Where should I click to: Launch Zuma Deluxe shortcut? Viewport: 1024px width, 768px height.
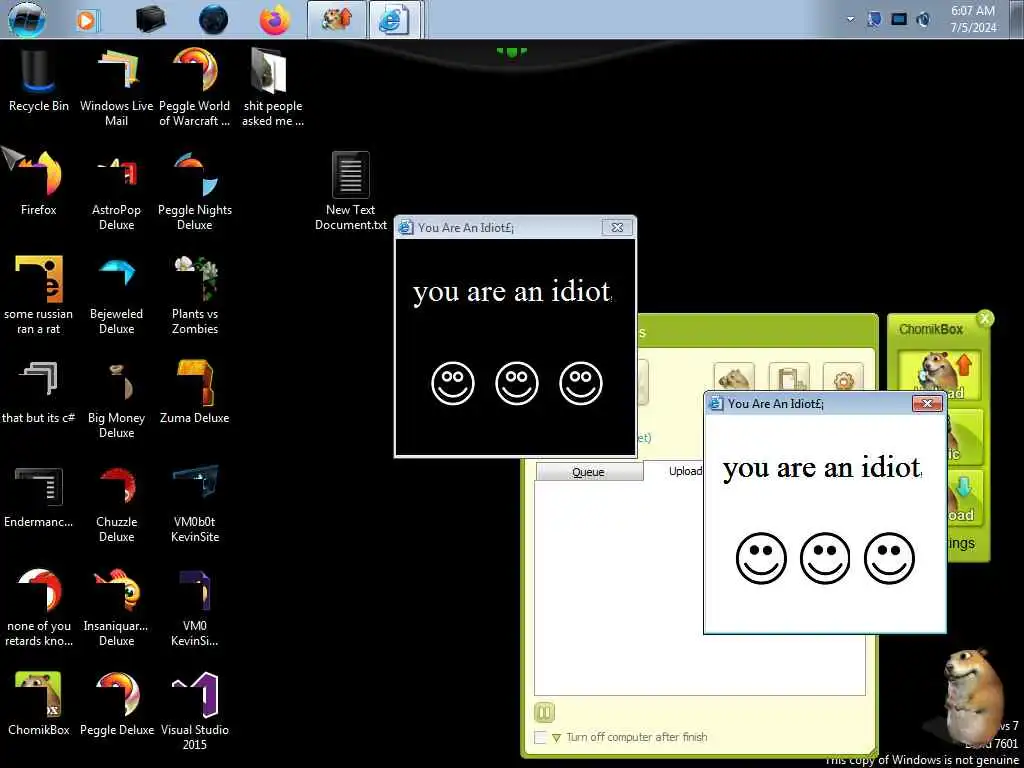click(195, 392)
